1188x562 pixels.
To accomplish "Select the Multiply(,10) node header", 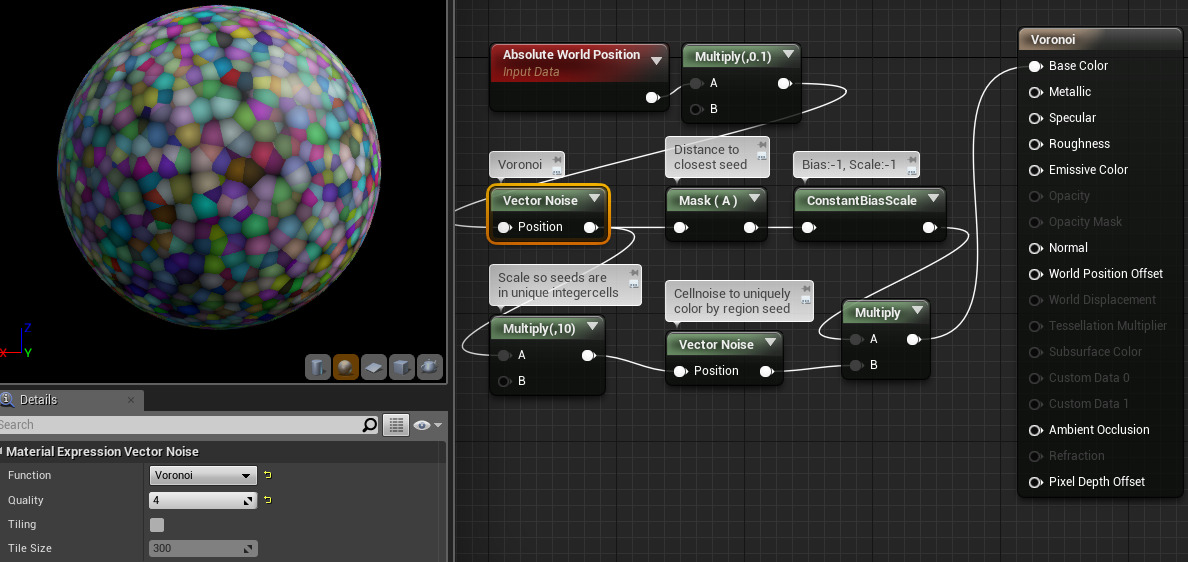I will click(538, 328).
